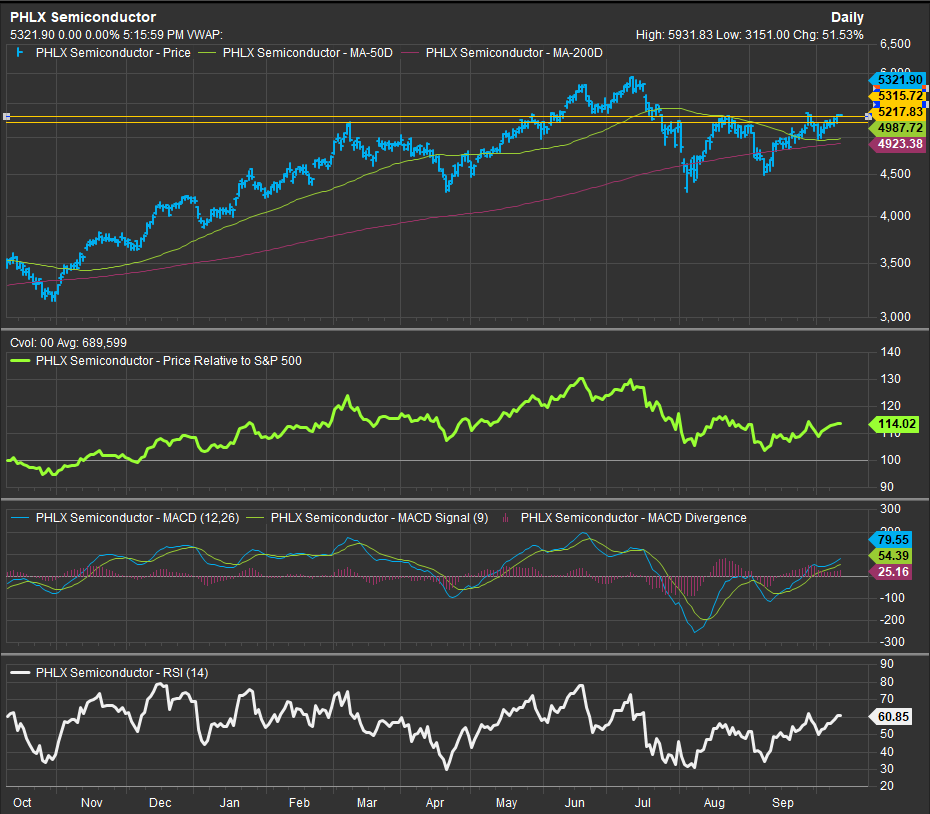Click the 140 relative strength axis label
The width and height of the screenshot is (930, 814).
coord(890,352)
